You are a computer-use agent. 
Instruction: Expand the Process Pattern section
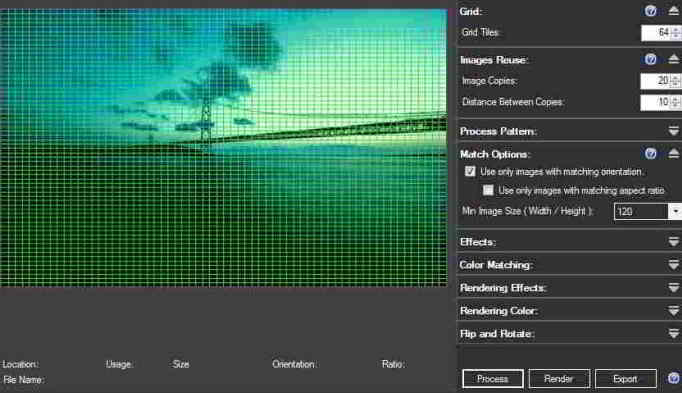point(674,131)
